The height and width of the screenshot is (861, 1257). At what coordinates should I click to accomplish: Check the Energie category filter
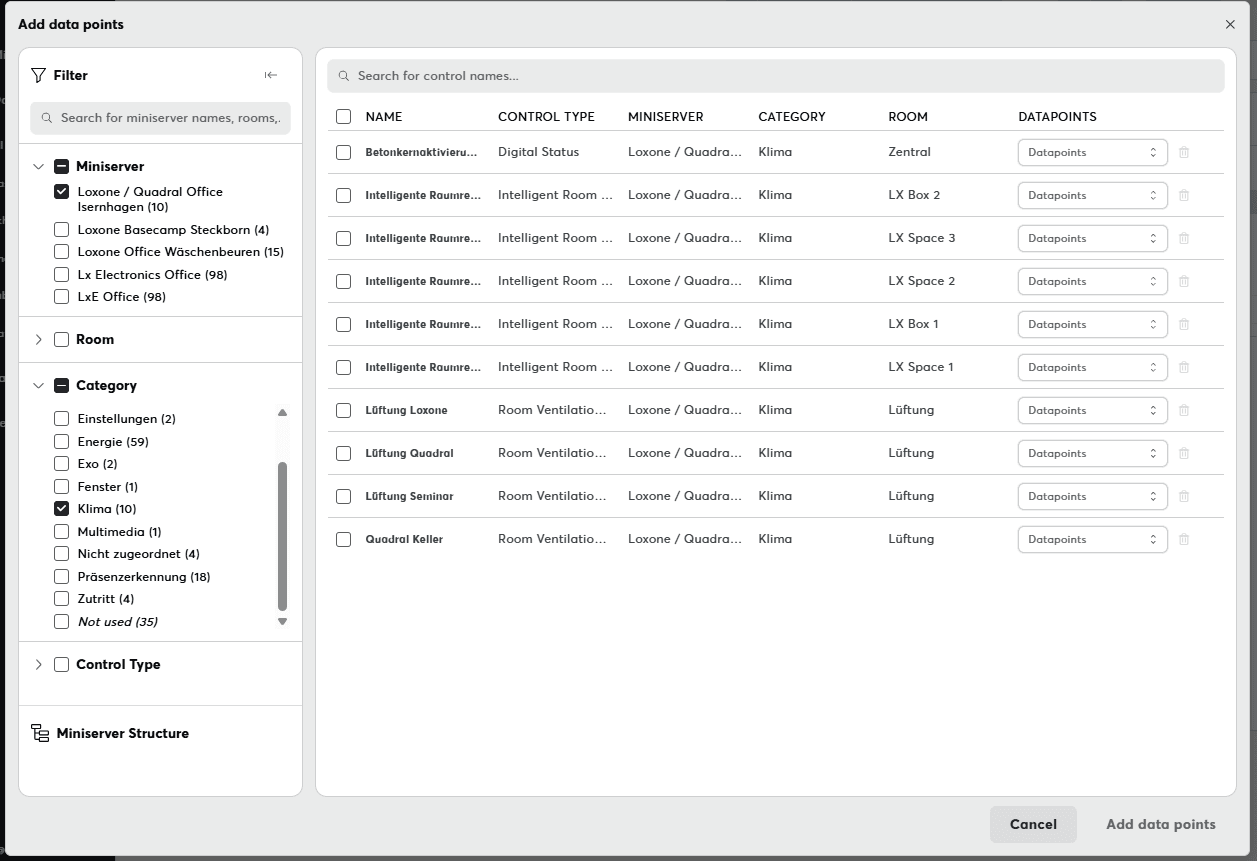click(62, 441)
